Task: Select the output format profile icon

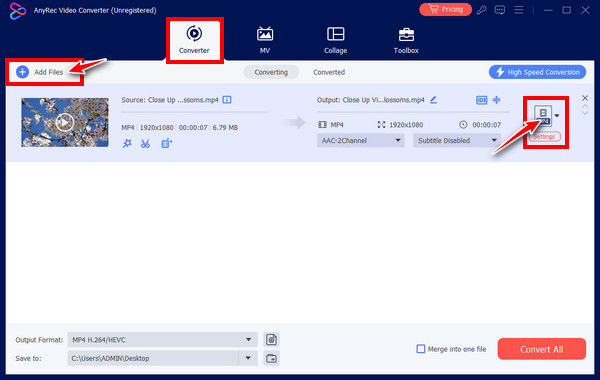Action: click(543, 116)
